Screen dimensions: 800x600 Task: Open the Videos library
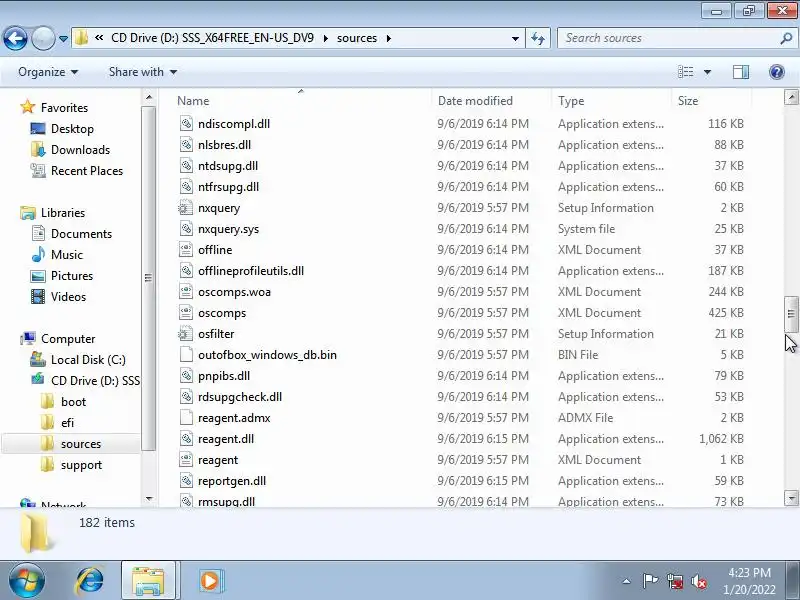point(68,296)
